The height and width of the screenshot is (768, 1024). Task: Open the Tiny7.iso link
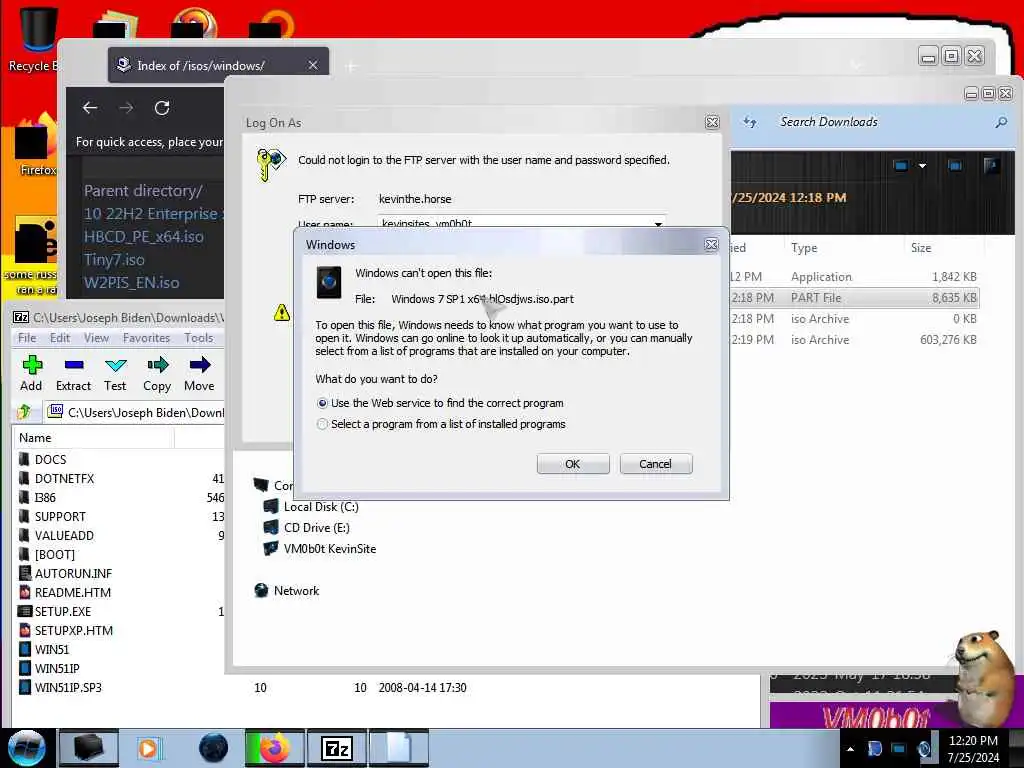[x=114, y=259]
